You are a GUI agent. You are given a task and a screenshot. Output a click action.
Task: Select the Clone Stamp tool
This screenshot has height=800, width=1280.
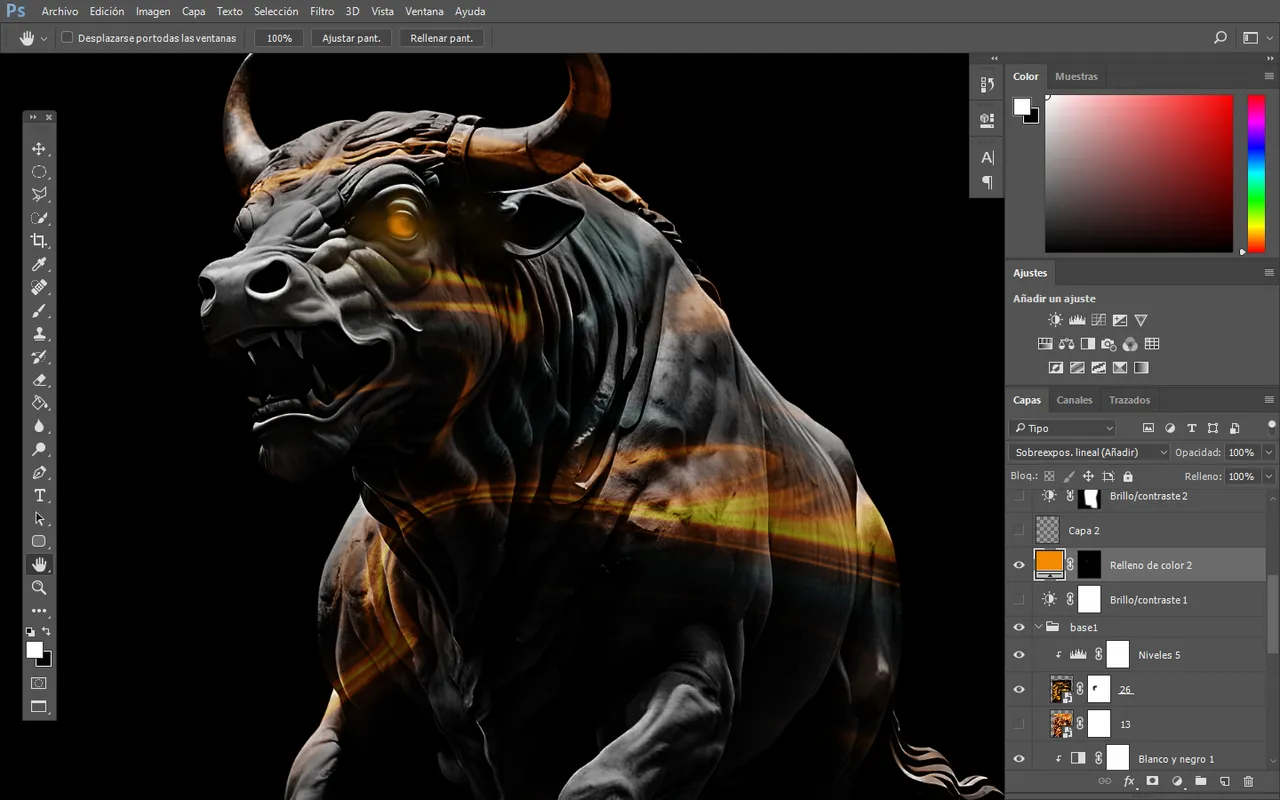pyautogui.click(x=39, y=334)
